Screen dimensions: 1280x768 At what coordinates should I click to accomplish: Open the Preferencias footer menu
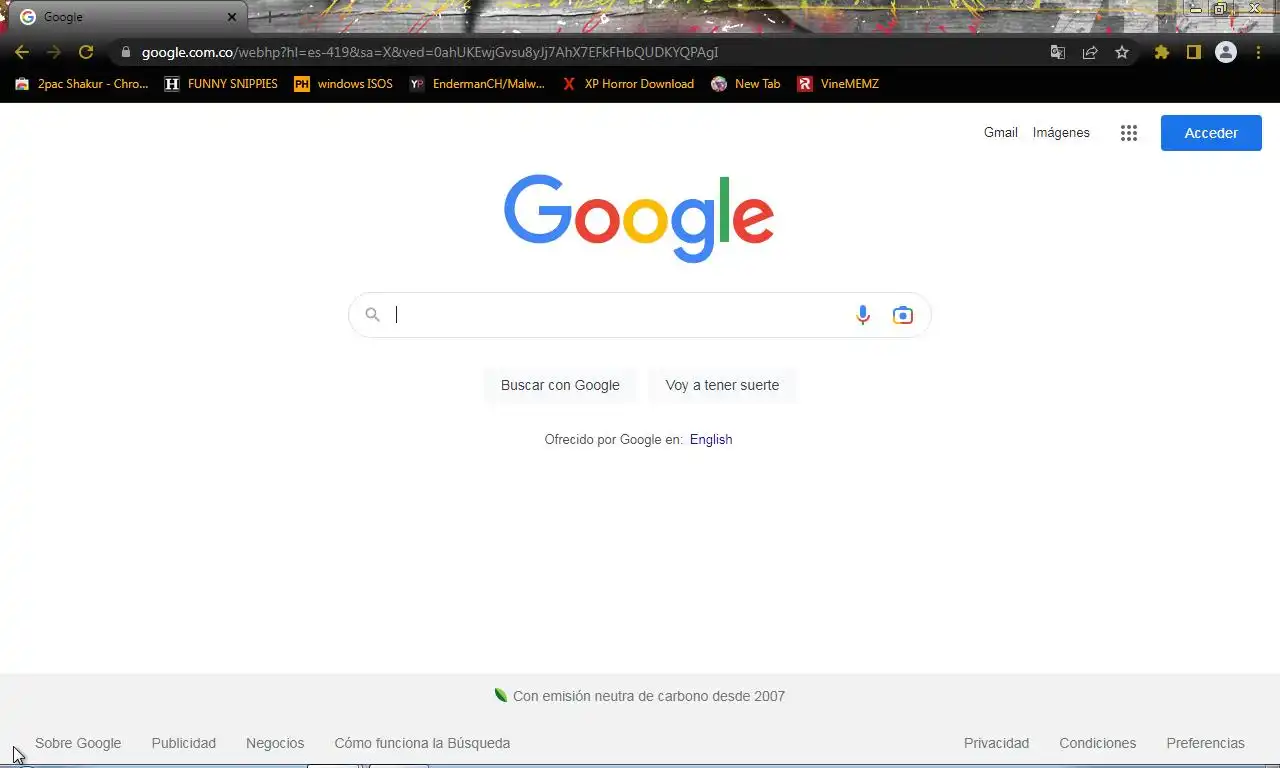1205,743
